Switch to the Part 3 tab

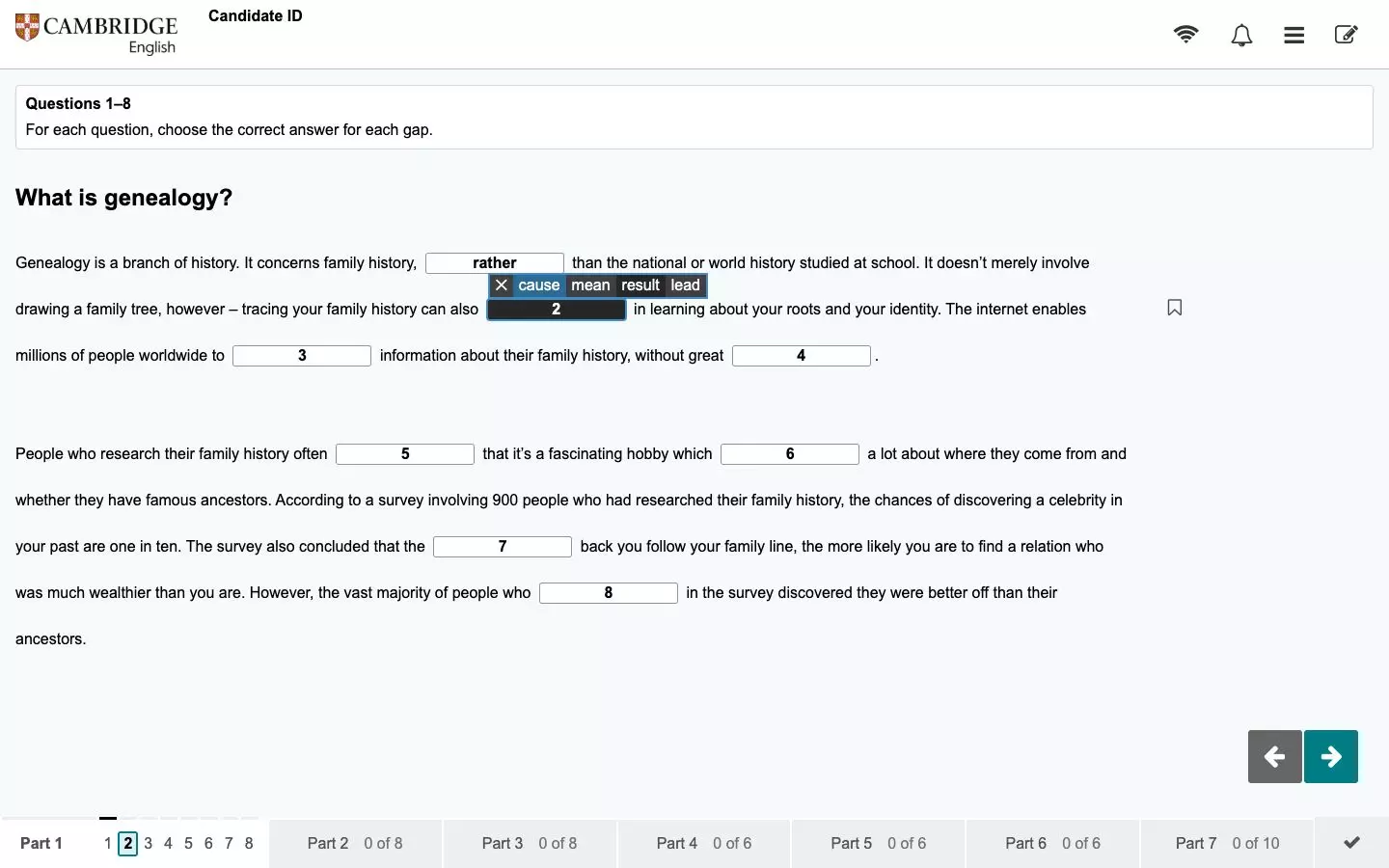pyautogui.click(x=530, y=843)
